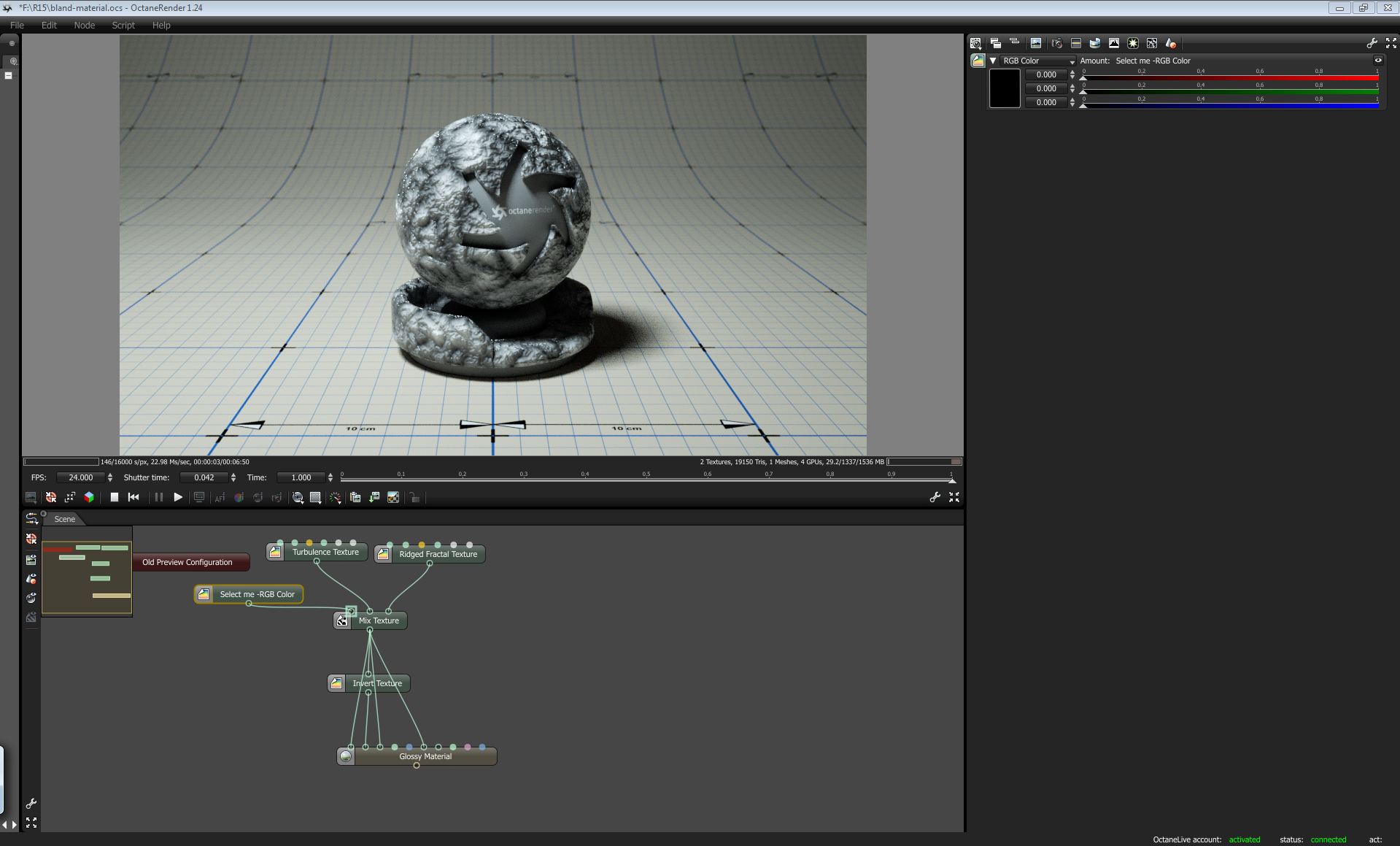Copy the render image to clipboard
The height and width of the screenshot is (846, 1400).
click(355, 497)
